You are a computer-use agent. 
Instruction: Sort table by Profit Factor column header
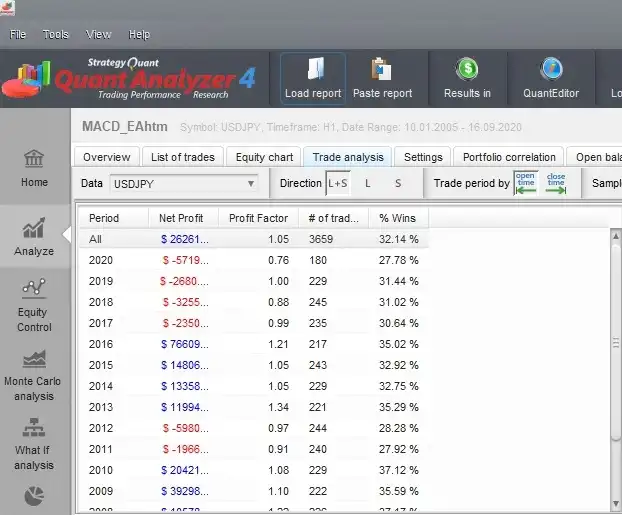[258, 218]
